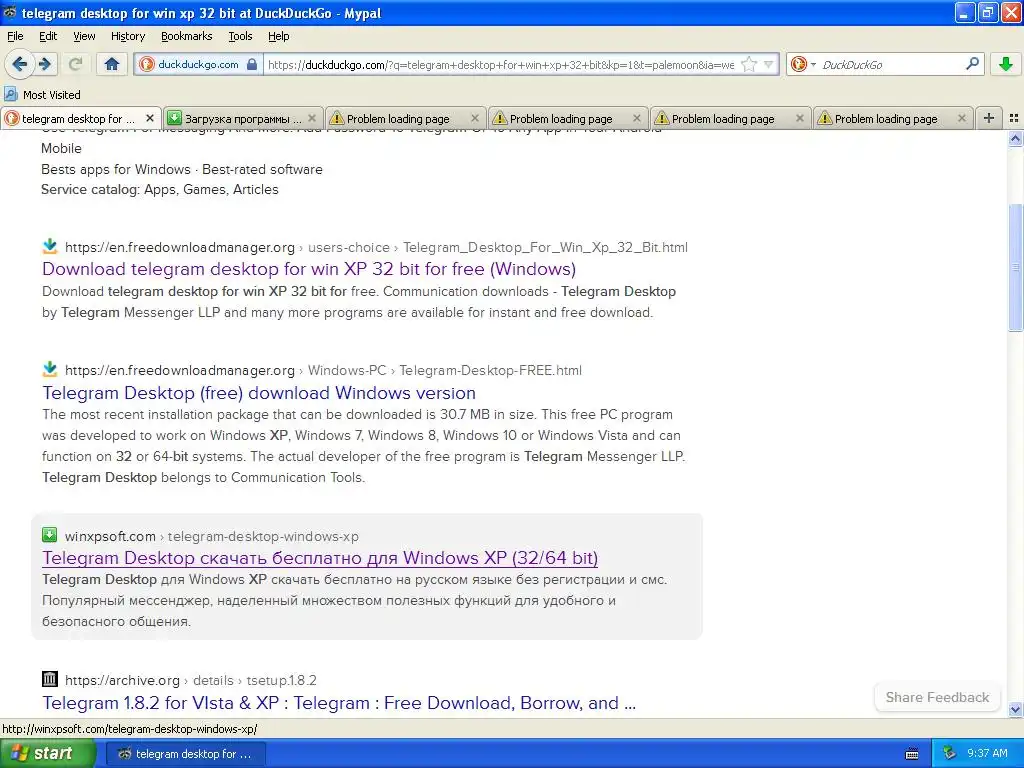Click the favicon beside the Windows-PC freedownloadmanager URL
The height and width of the screenshot is (768, 1024).
tap(50, 369)
